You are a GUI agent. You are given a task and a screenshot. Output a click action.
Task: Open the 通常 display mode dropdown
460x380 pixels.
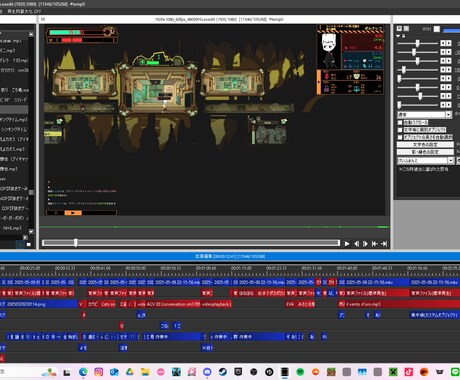pyautogui.click(x=424, y=115)
